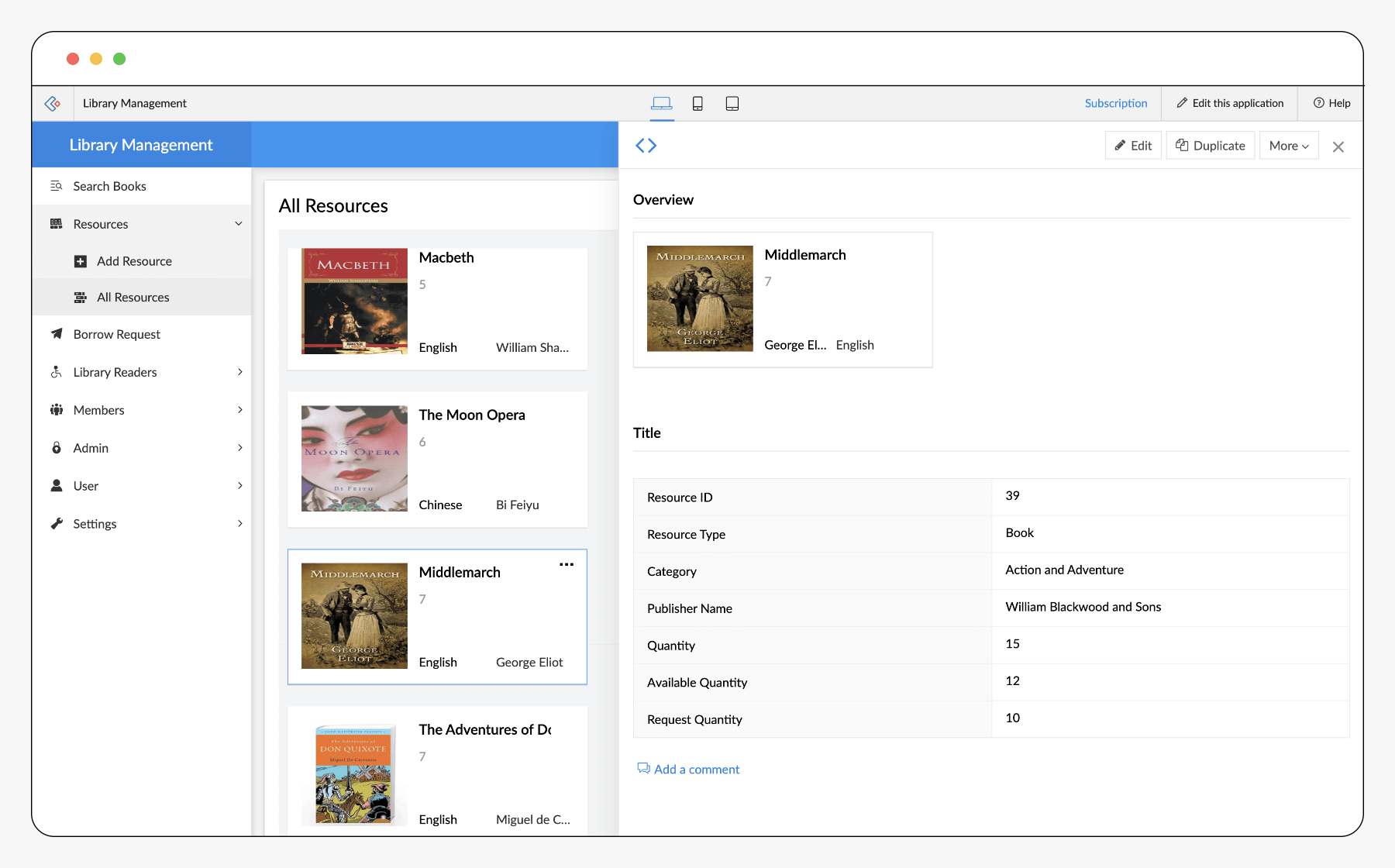Switch to tablet preview icon
Image resolution: width=1395 pixels, height=868 pixels.
coord(732,103)
